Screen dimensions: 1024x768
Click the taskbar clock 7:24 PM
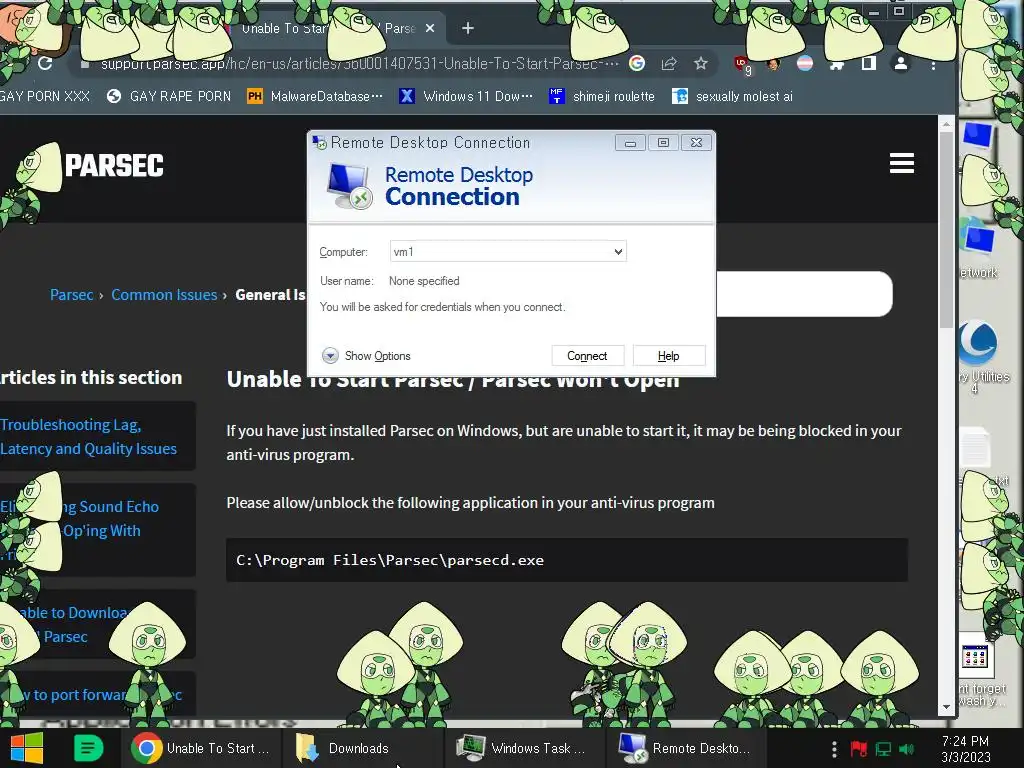tap(966, 749)
